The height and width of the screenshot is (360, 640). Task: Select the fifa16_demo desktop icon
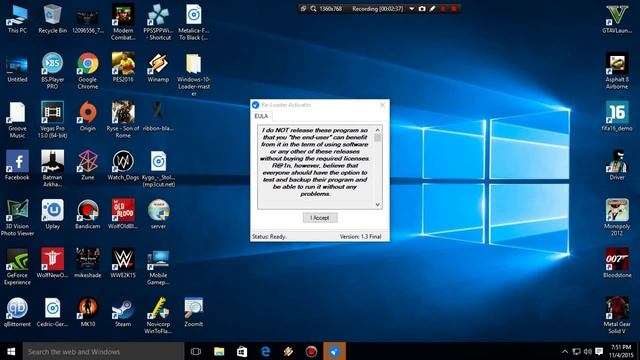pos(617,117)
